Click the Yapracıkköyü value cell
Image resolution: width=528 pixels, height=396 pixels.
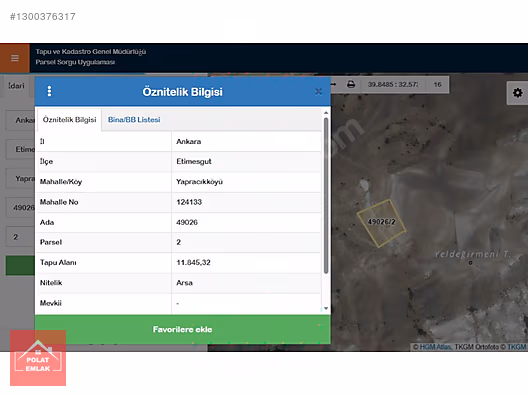[x=246, y=182]
